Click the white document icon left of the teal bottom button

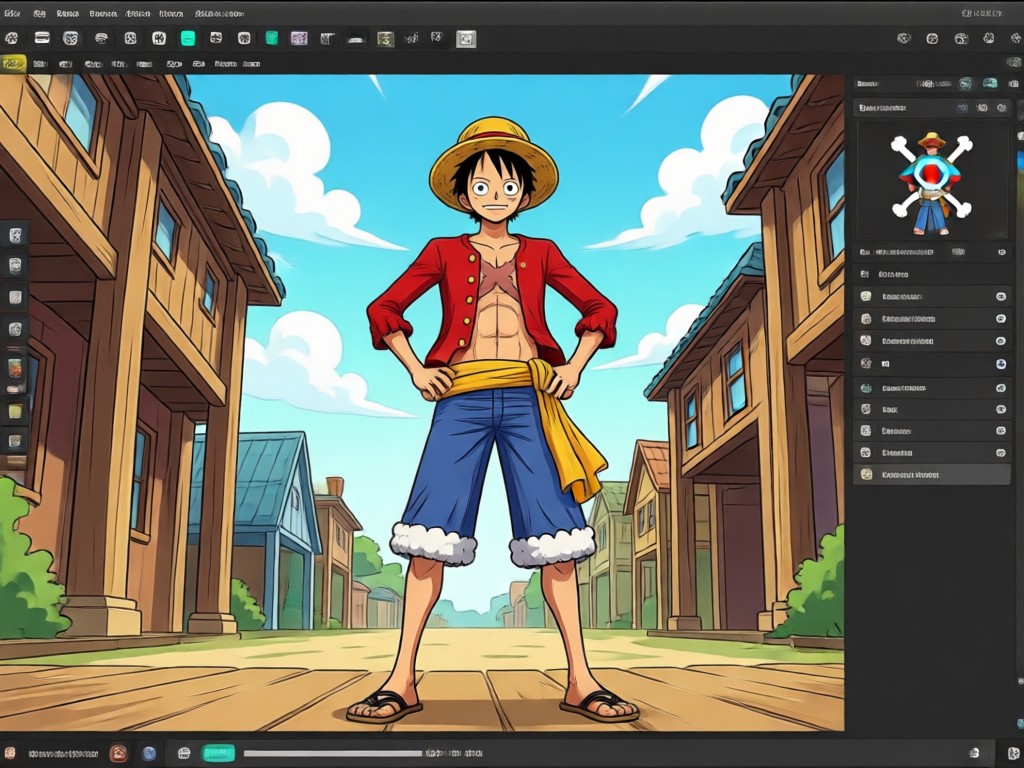(184, 753)
